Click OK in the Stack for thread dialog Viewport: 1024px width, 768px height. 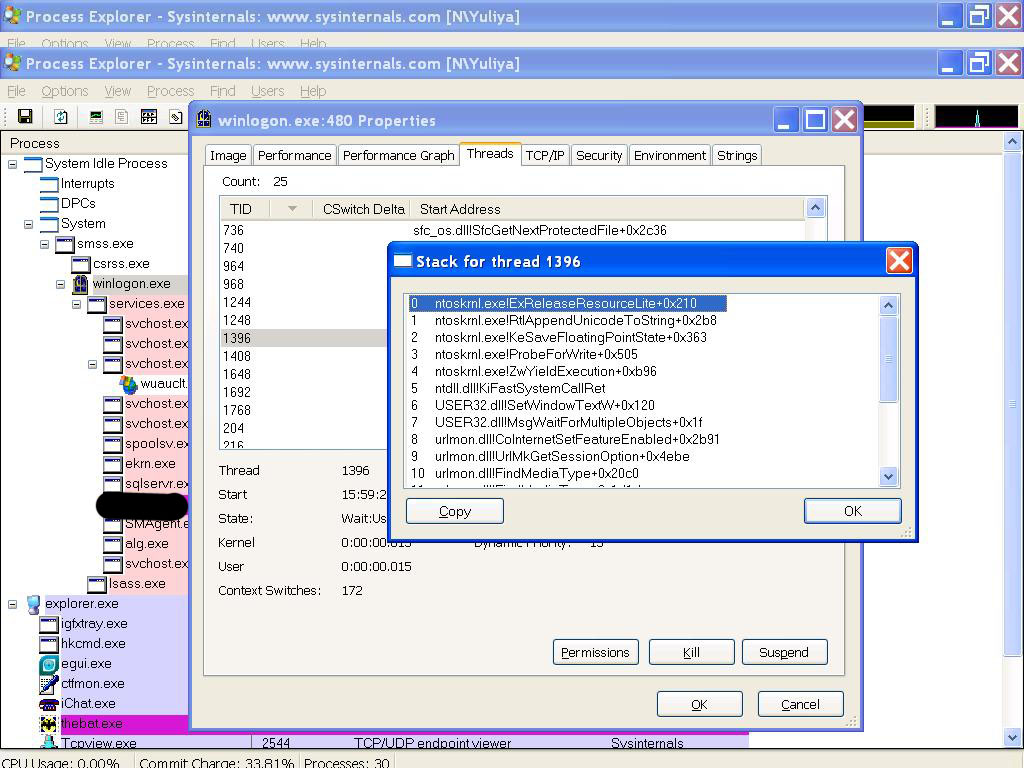coord(853,511)
